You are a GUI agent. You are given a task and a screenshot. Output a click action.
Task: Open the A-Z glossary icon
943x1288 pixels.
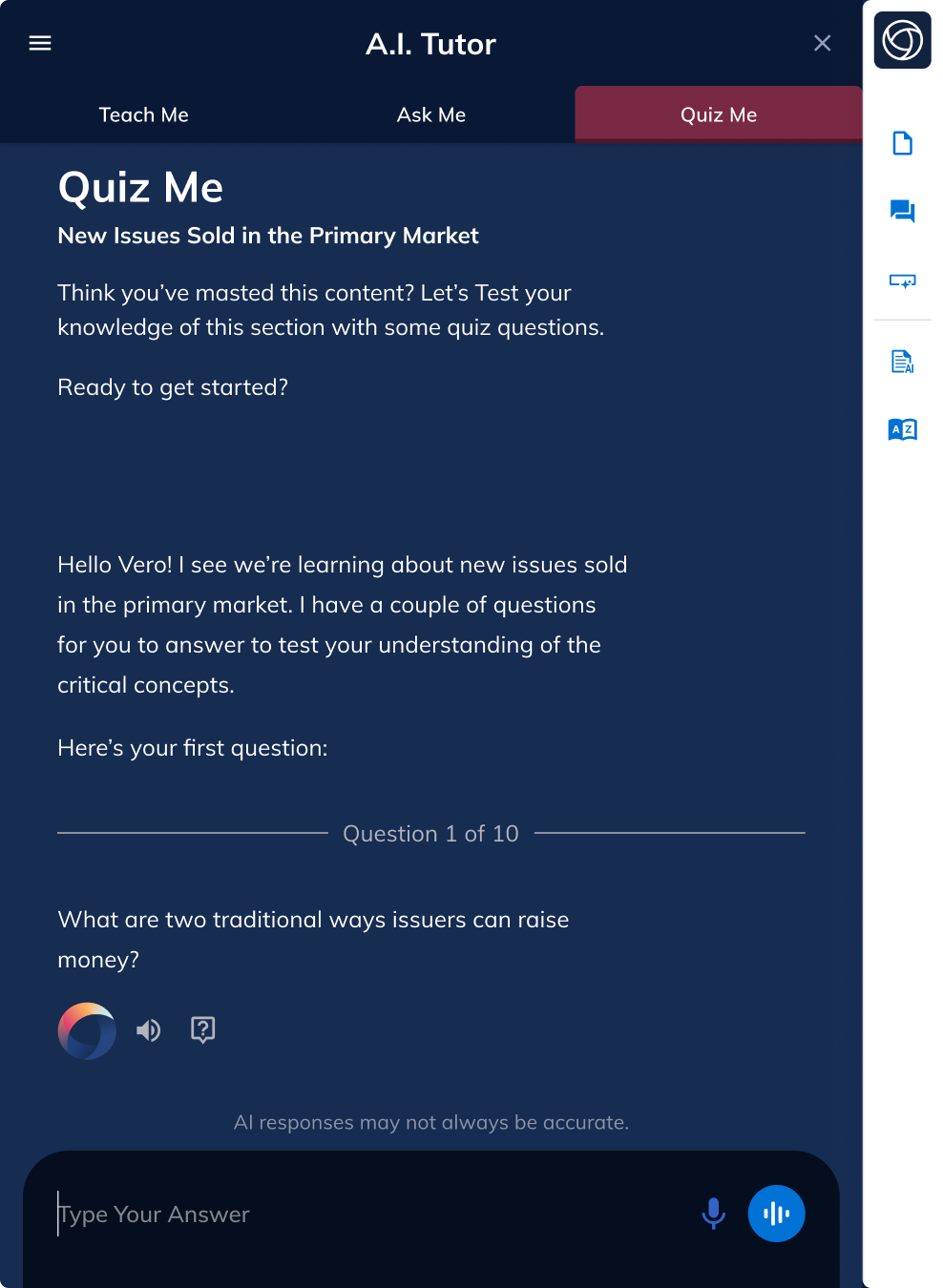click(x=902, y=429)
